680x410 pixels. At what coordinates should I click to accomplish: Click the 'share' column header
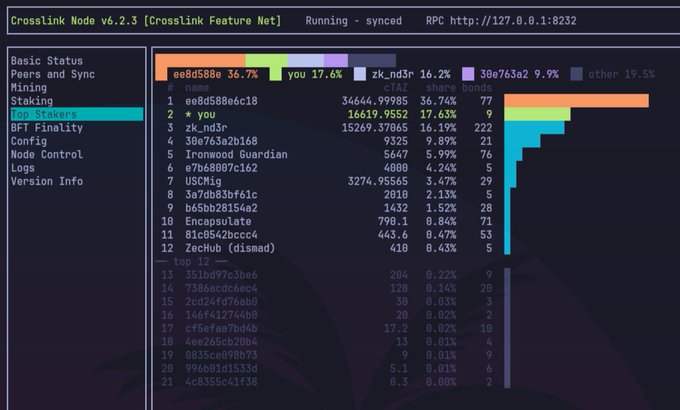441,88
